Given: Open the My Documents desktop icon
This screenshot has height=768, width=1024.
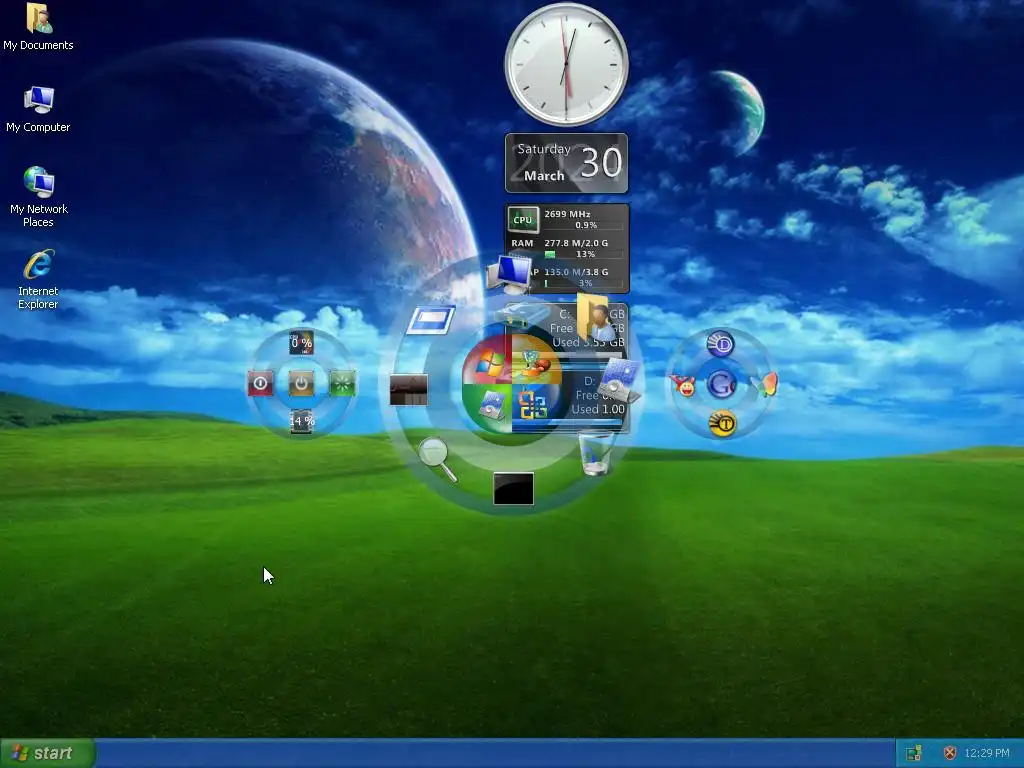Looking at the screenshot, I should 38,27.
